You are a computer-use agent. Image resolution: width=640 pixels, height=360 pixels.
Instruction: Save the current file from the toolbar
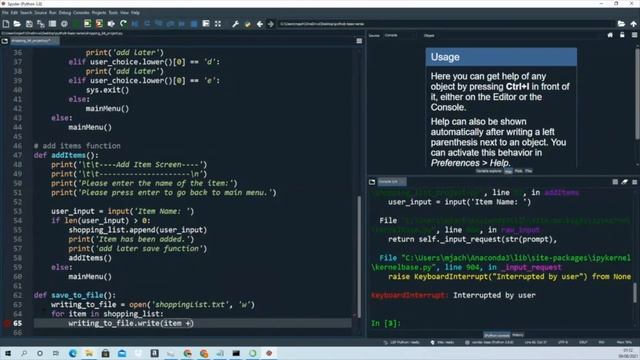(x=29, y=24)
